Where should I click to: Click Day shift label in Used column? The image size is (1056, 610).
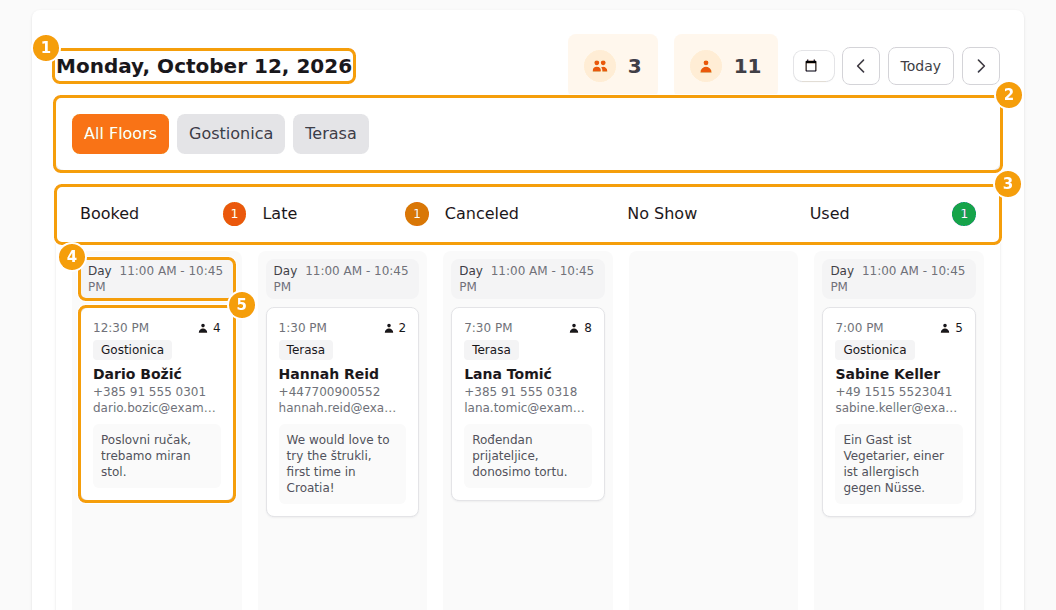tap(842, 271)
